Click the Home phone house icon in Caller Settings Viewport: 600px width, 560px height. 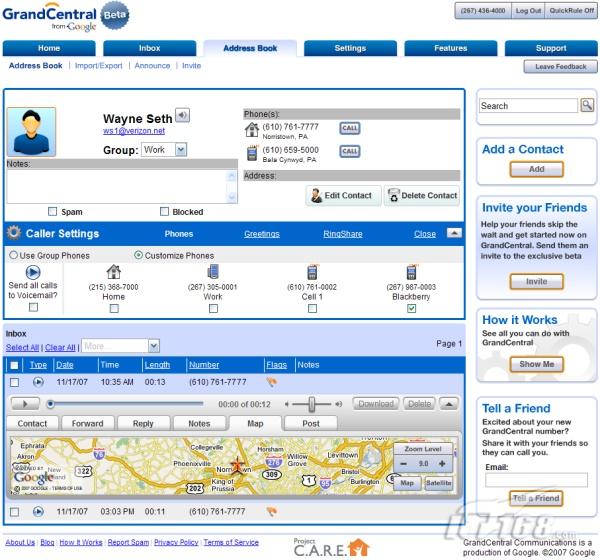[114, 272]
